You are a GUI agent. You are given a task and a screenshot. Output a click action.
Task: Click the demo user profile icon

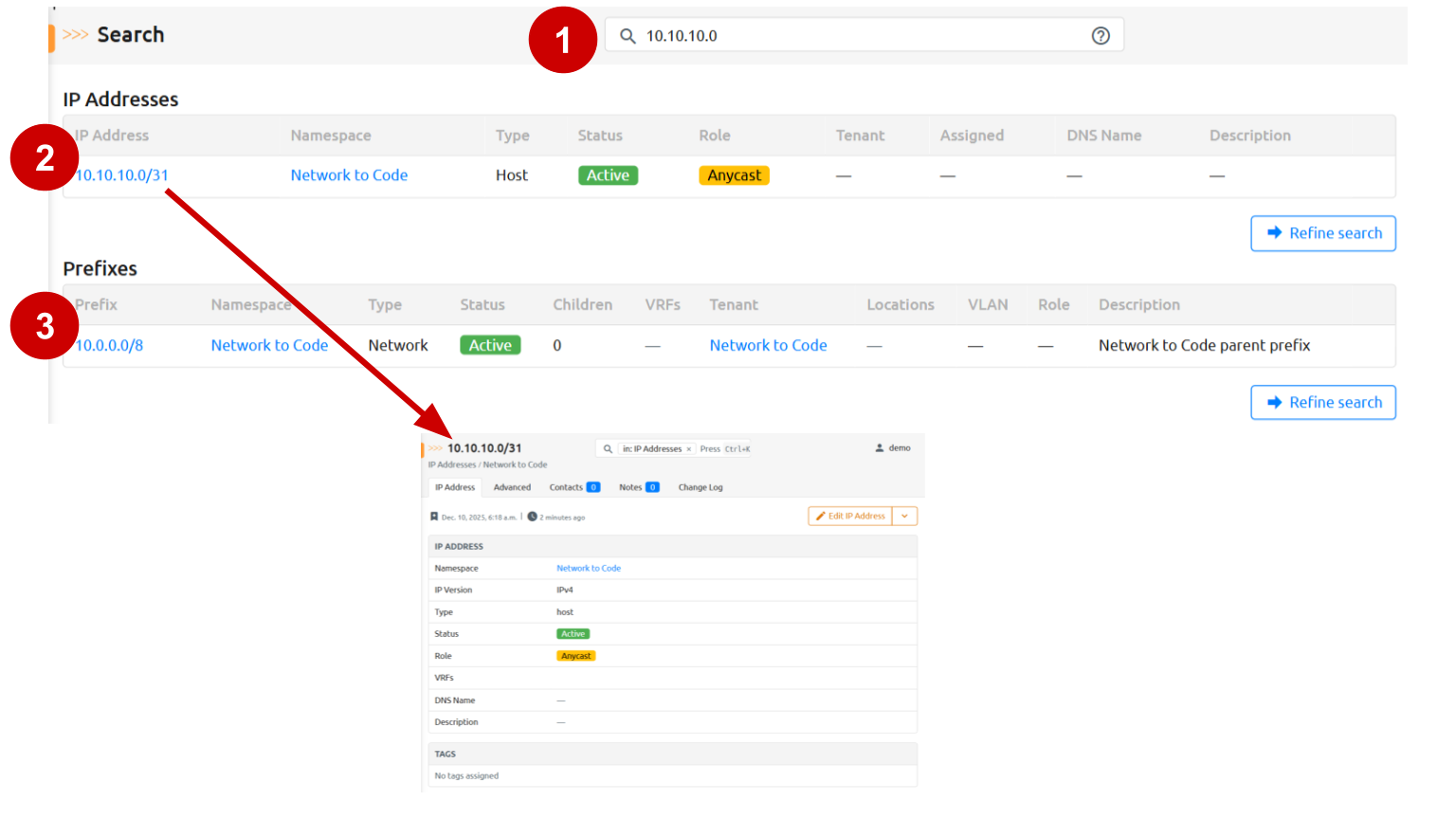tap(880, 448)
